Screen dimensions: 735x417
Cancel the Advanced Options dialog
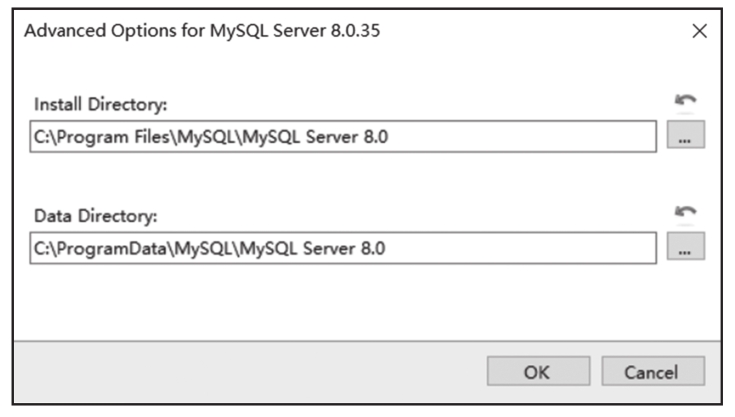tap(653, 371)
